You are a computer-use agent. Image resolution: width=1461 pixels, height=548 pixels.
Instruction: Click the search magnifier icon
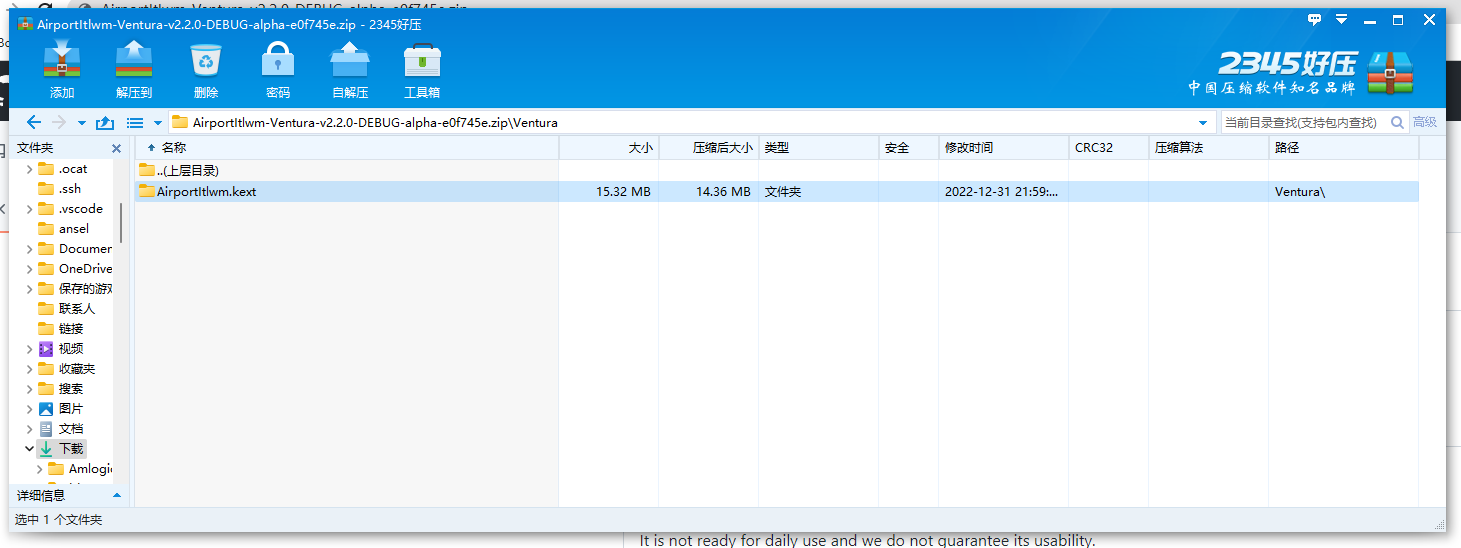click(x=1395, y=123)
